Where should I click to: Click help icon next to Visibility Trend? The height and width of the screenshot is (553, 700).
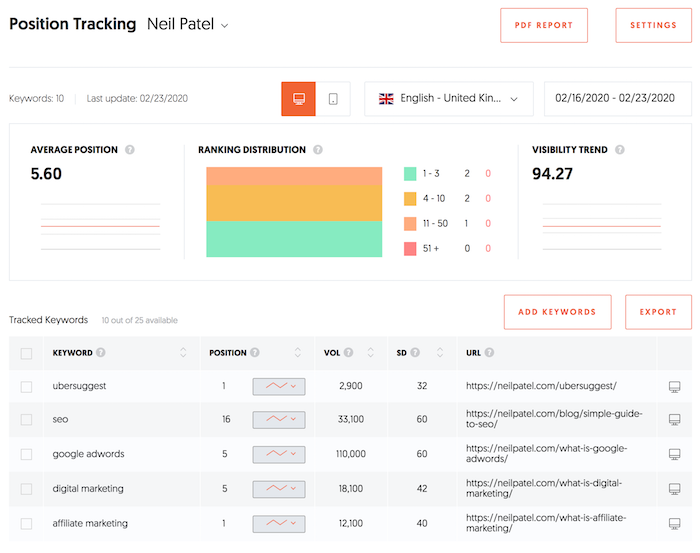pos(620,150)
